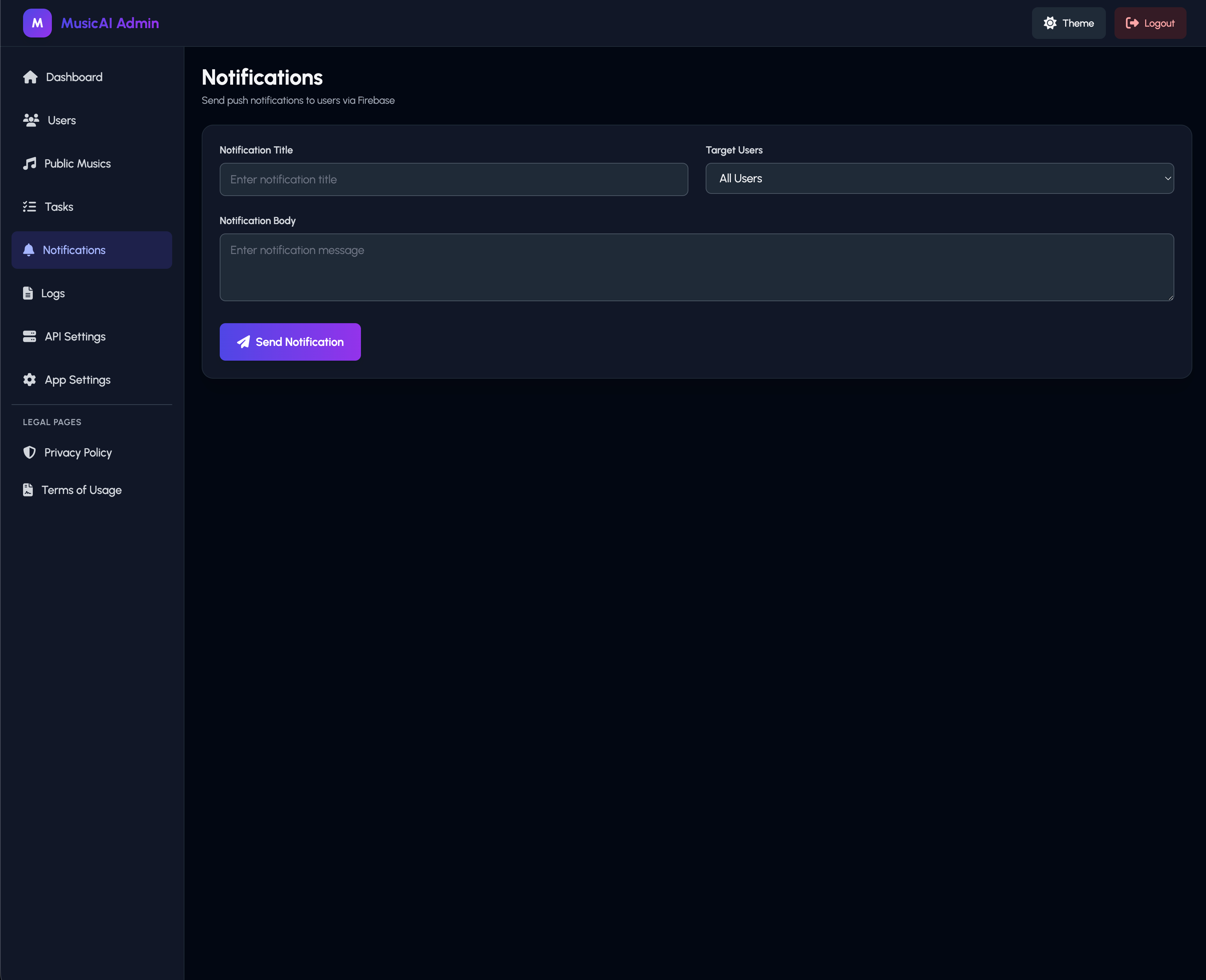Viewport: 1206px width, 980px height.
Task: Open API Settings
Action: 91,337
